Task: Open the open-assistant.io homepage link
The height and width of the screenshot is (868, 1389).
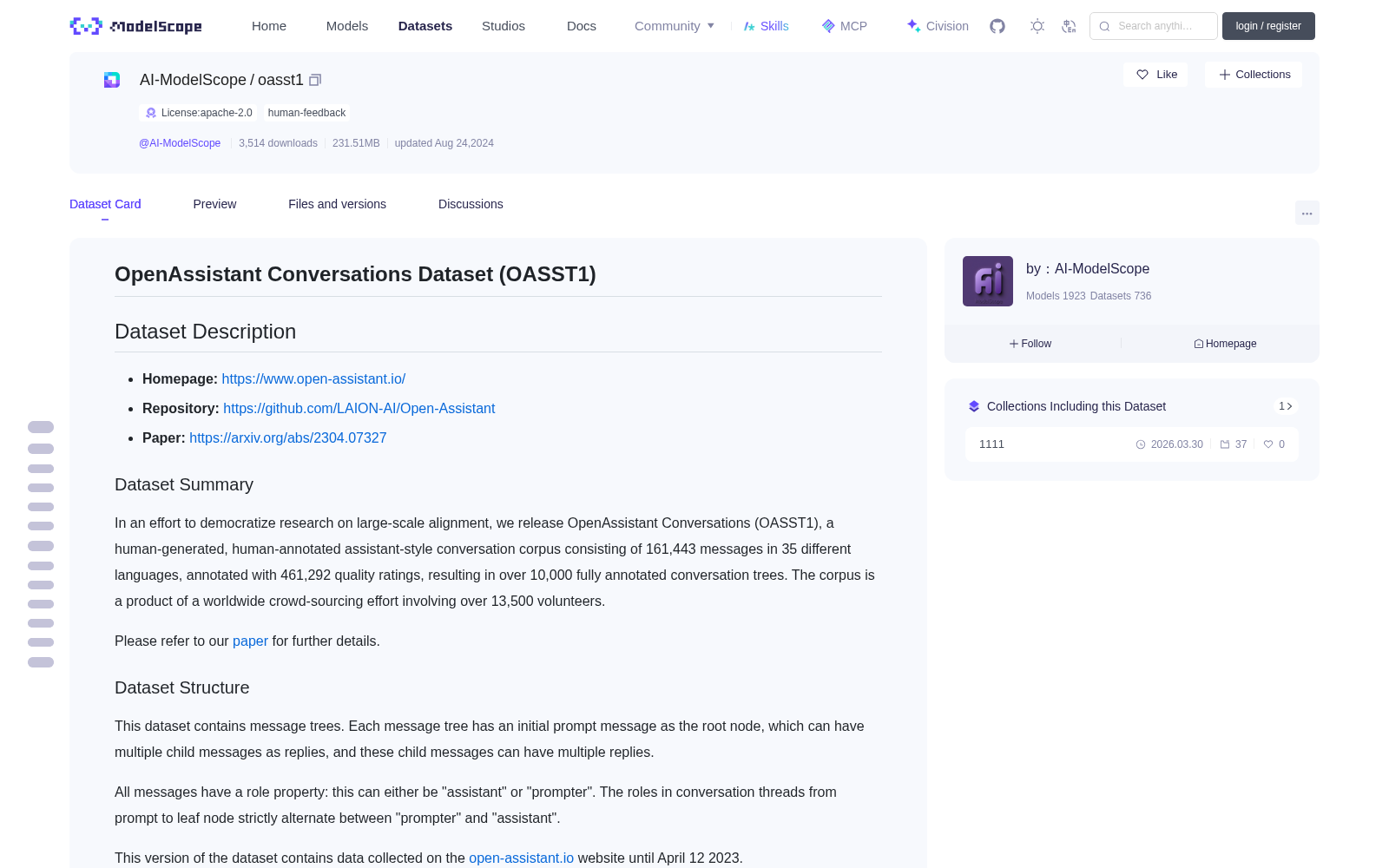Action: click(313, 378)
